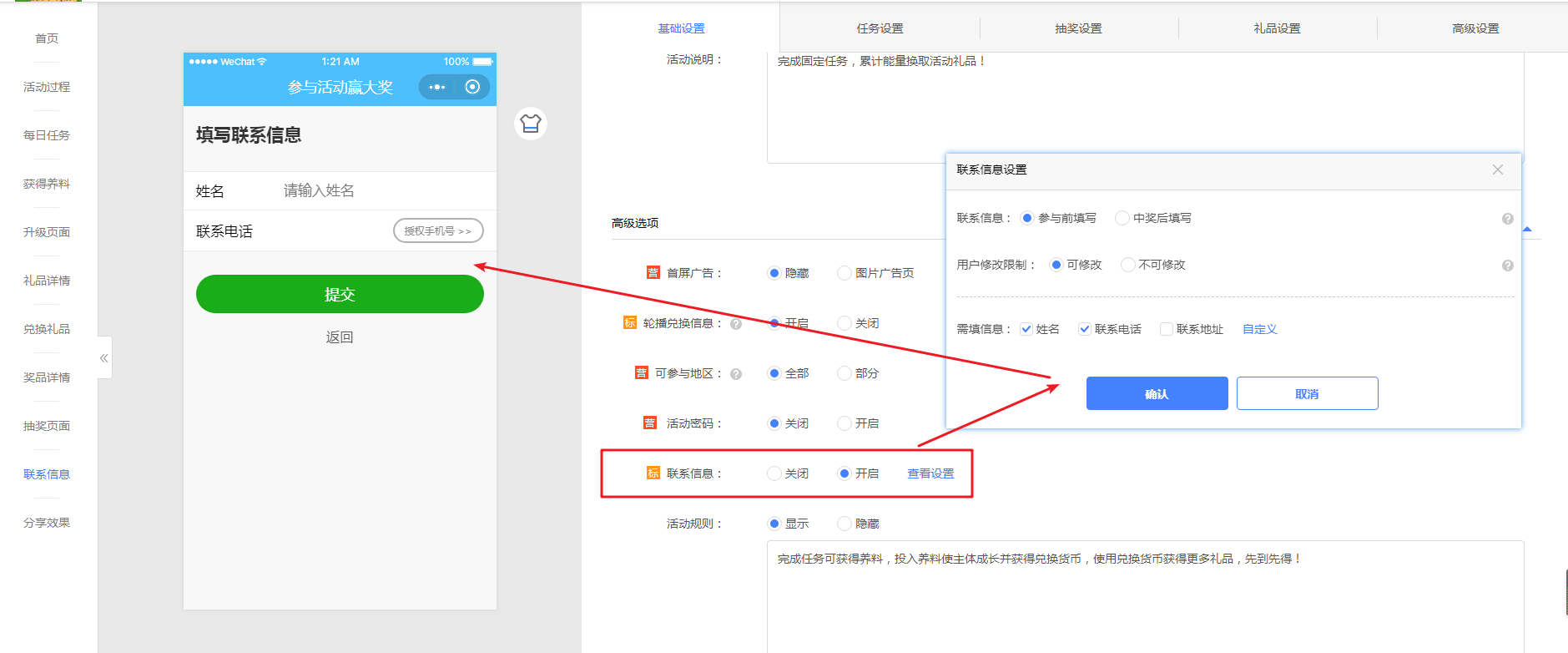Image resolution: width=1568 pixels, height=653 pixels.
Task: Click the 取消 button in dialog
Action: pos(1307,393)
